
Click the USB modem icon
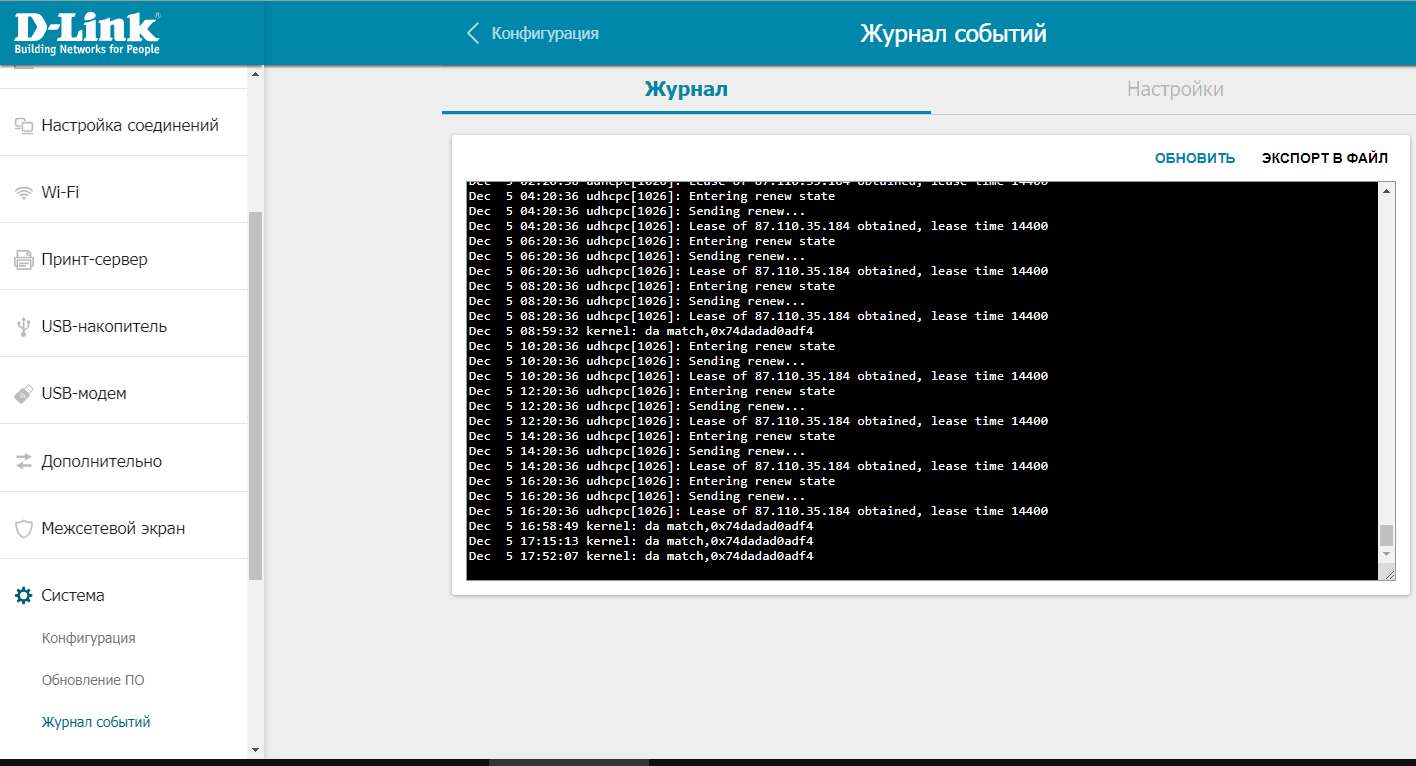(x=24, y=394)
